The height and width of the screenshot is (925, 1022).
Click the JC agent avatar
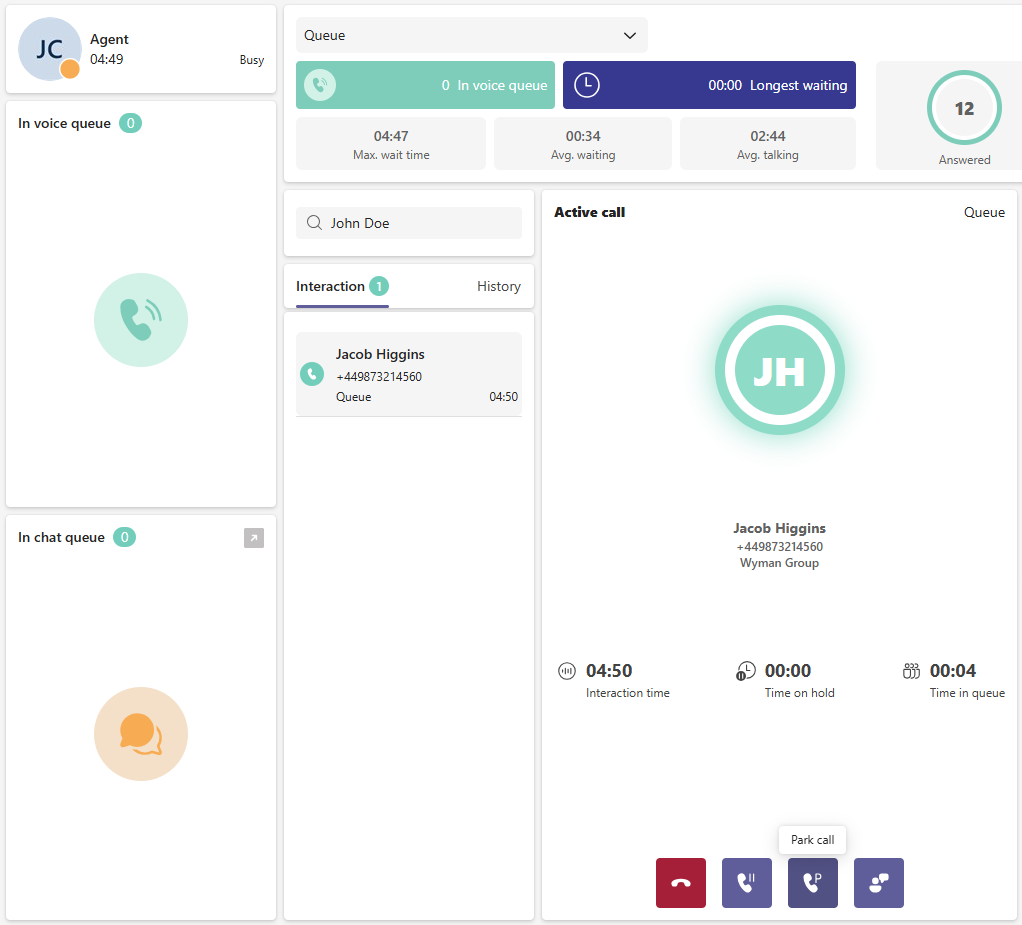point(49,49)
